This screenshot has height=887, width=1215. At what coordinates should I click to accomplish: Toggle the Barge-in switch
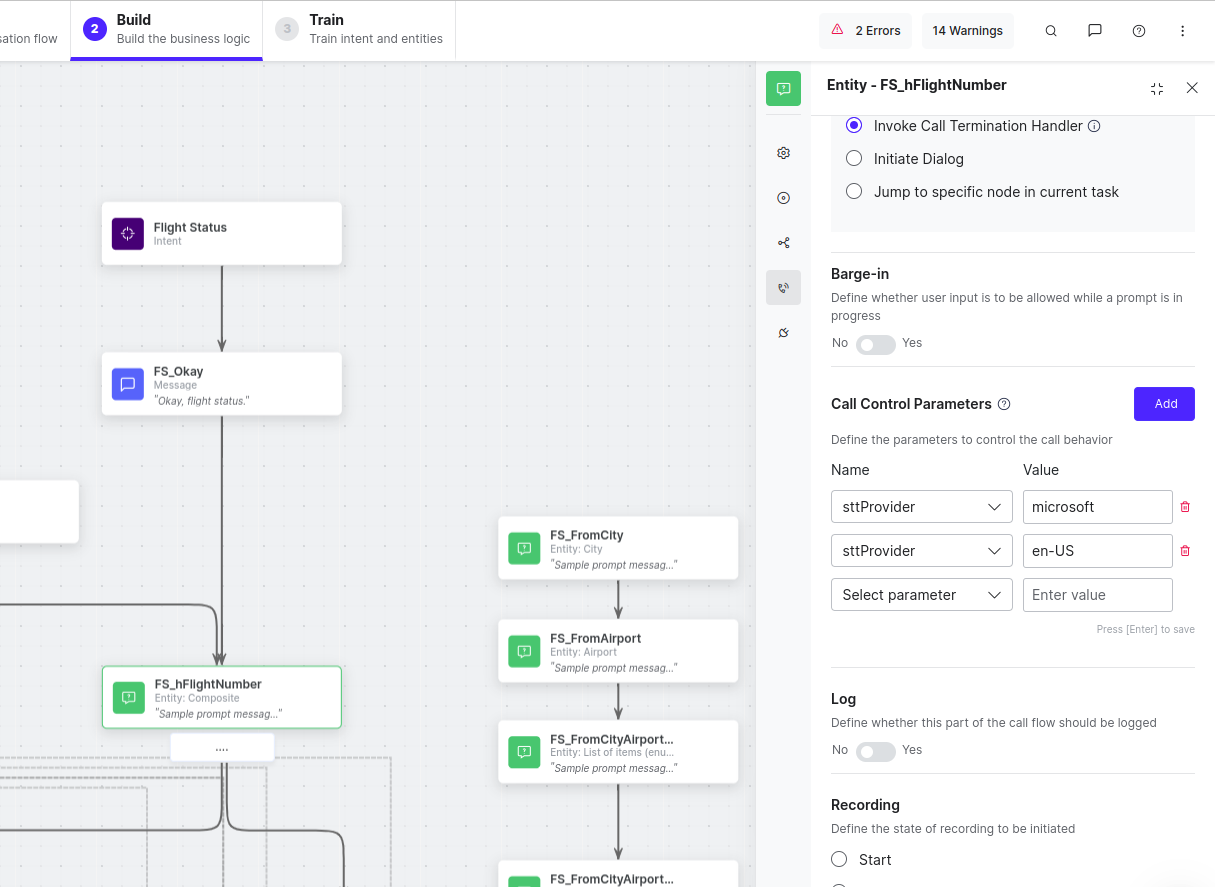875,344
